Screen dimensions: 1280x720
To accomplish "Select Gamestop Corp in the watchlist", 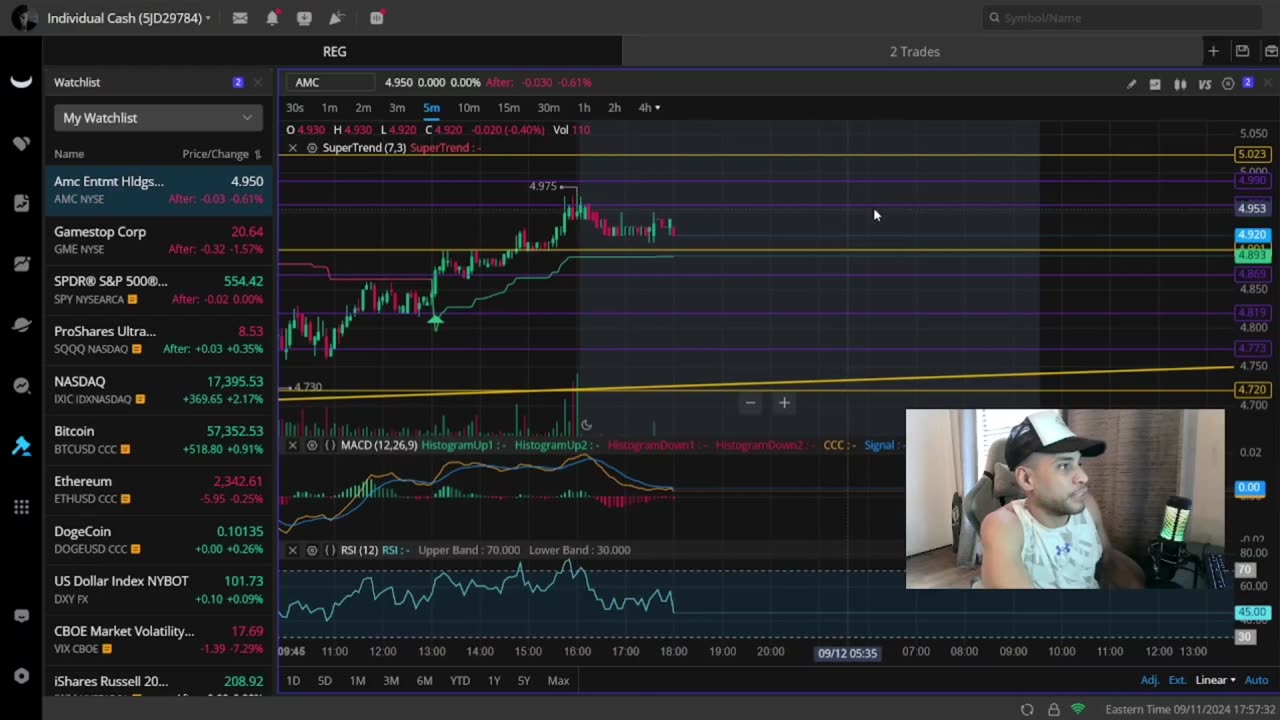I will point(160,240).
